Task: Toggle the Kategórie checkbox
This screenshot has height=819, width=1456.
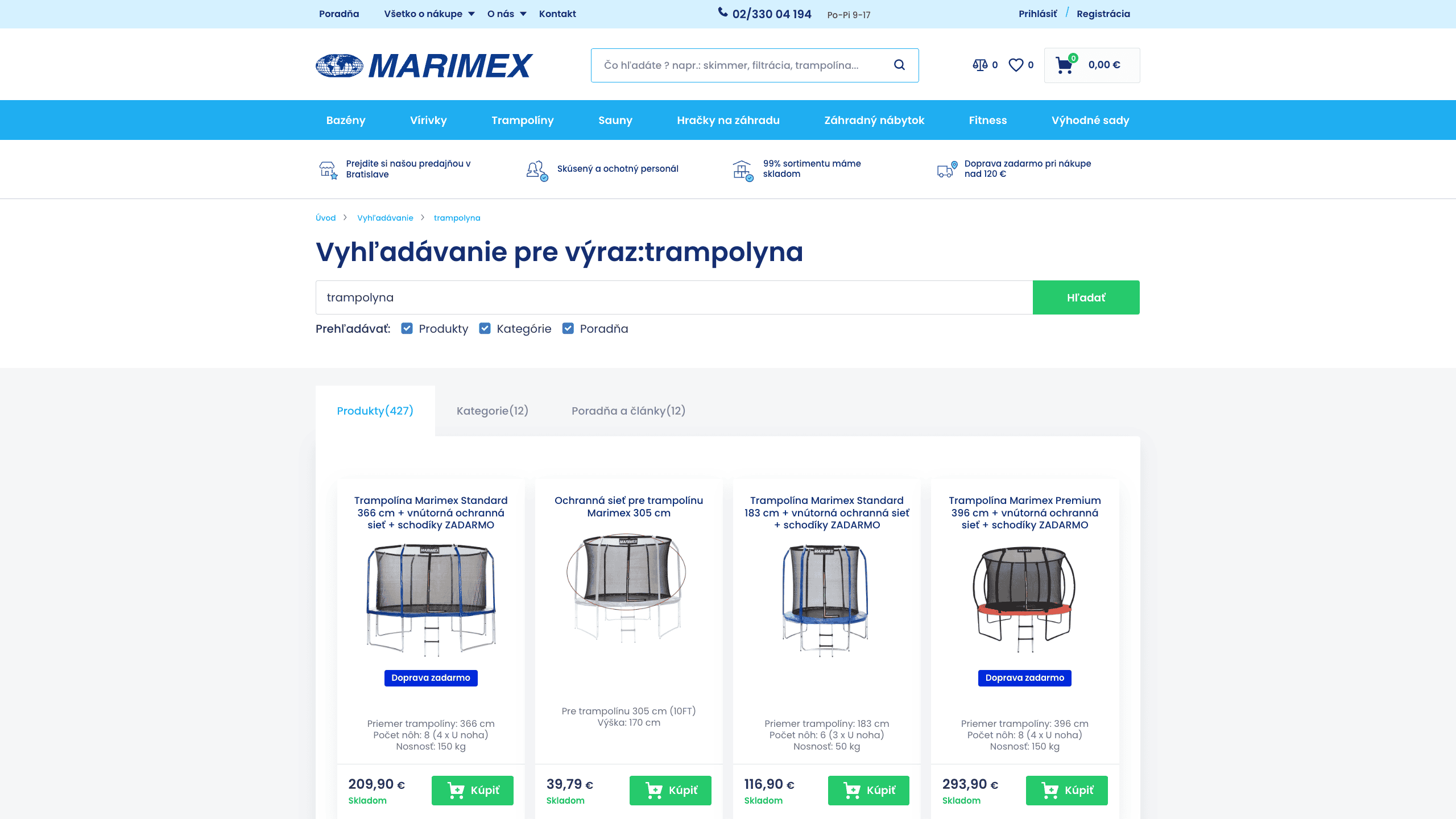Action: click(485, 328)
